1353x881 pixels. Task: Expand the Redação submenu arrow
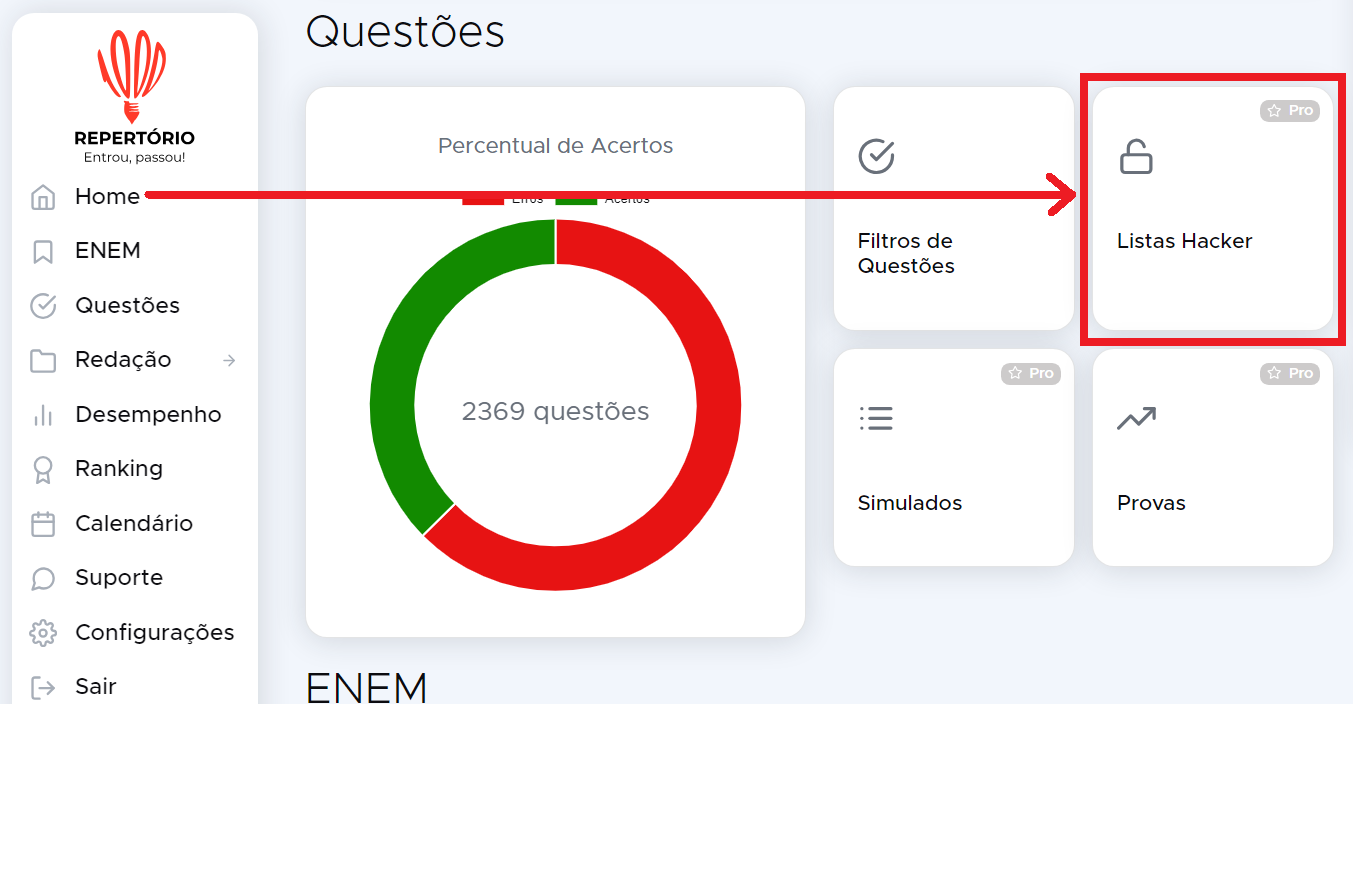click(229, 360)
